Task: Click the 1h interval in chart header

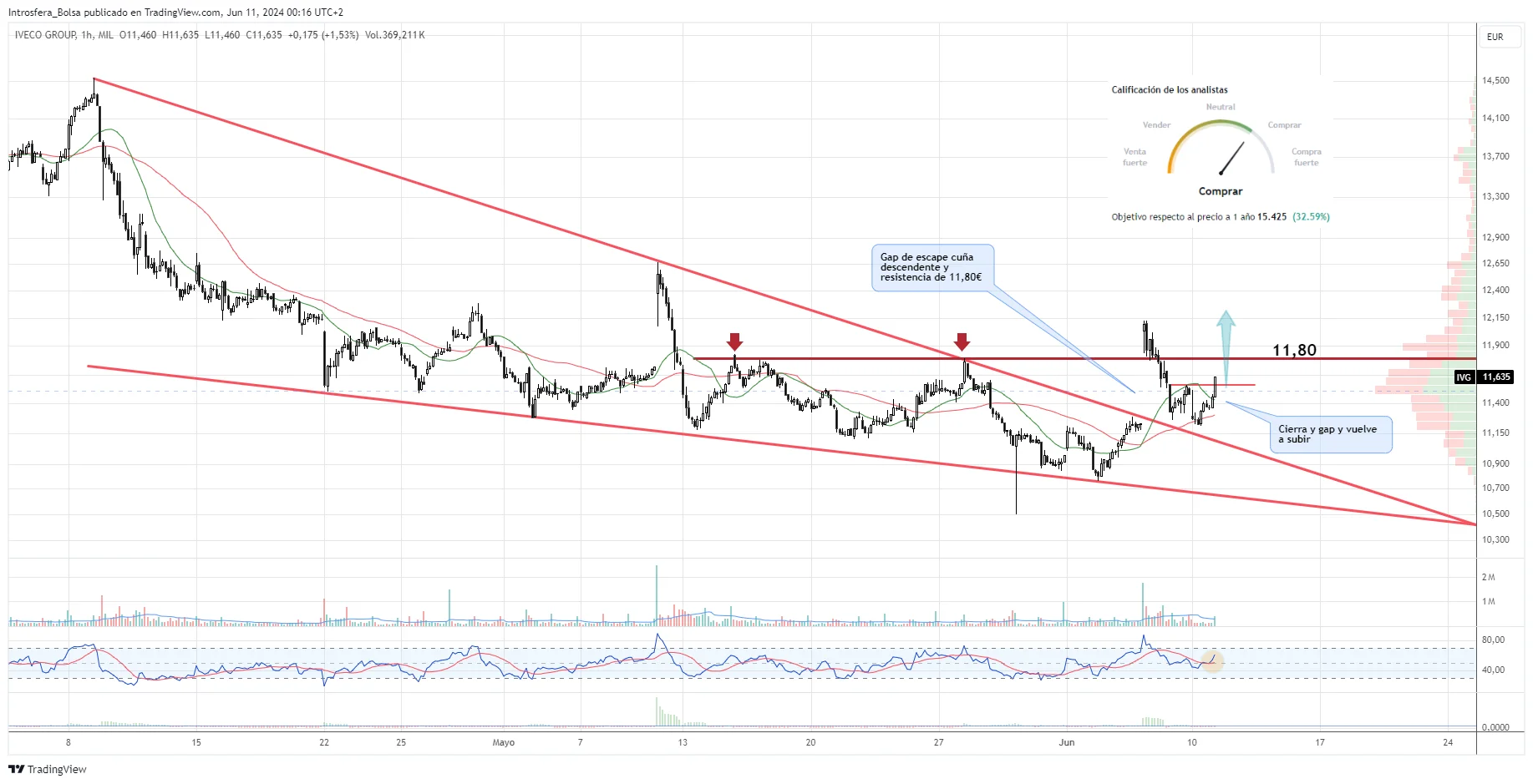Action: (87, 35)
